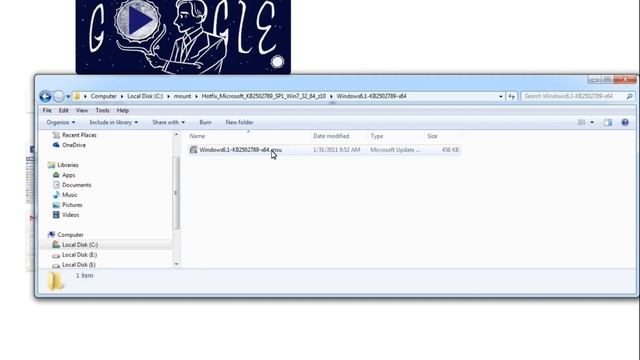Click the file's 1/31/2011 9:52 AM date

[x=336, y=150]
